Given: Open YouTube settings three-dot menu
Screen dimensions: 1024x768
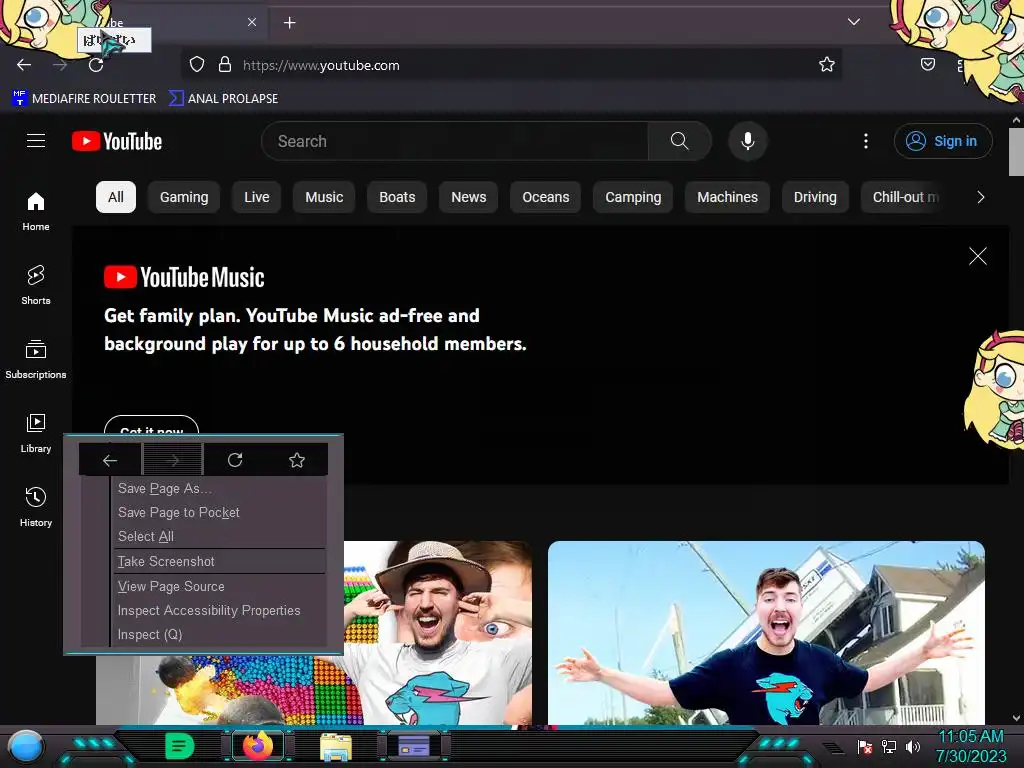Looking at the screenshot, I should 866,141.
